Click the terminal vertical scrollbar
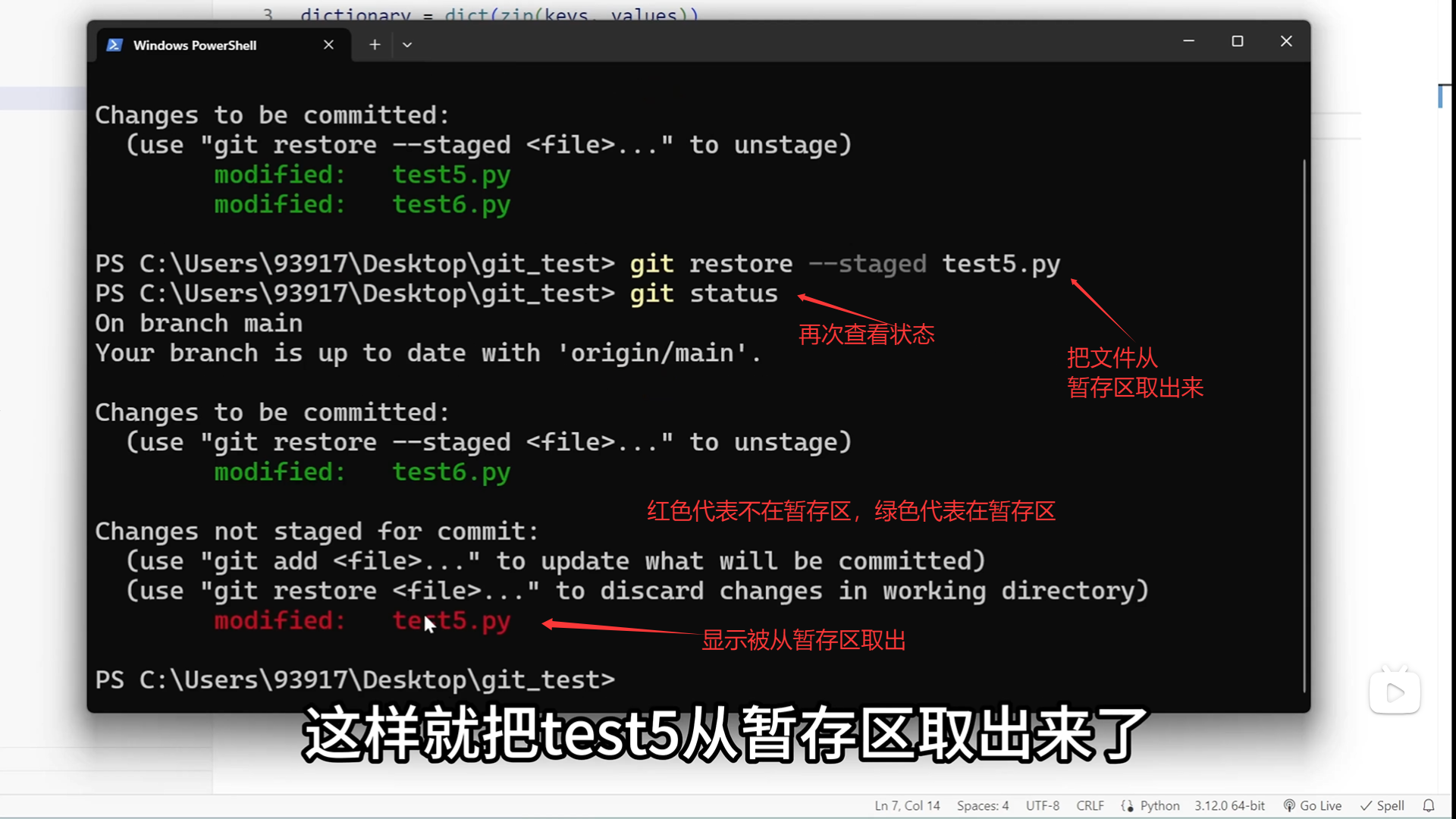This screenshot has height=819, width=1456. pos(1304,425)
